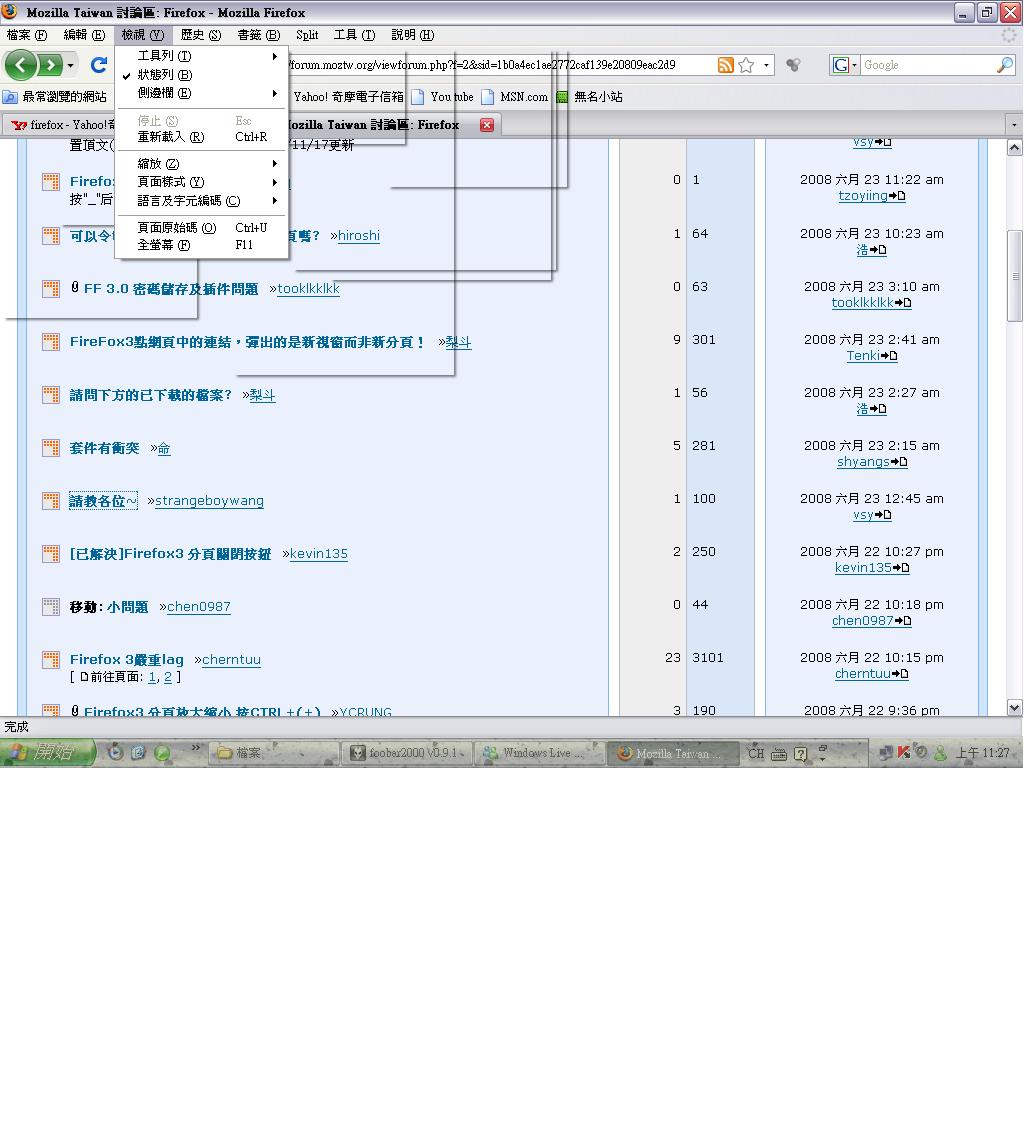1024x1123 pixels.
Task: Open the back/forward history dropdown arrow
Action: (70, 66)
